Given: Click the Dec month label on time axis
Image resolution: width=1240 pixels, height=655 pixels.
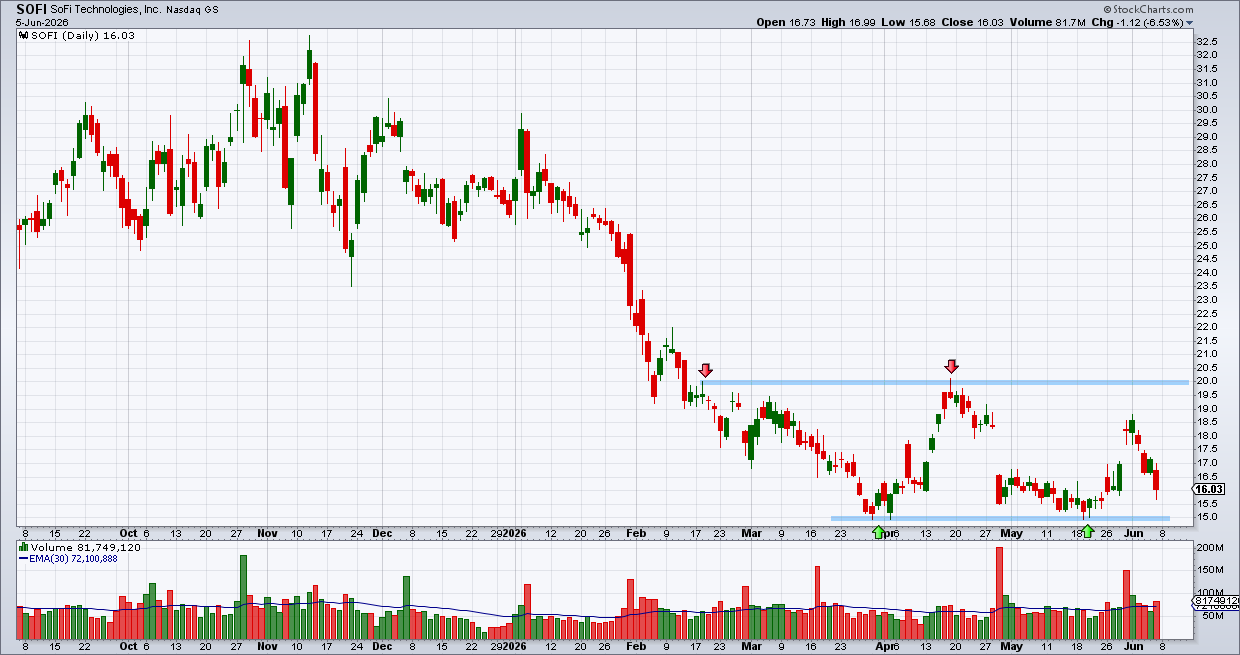Looking at the screenshot, I should click(383, 535).
